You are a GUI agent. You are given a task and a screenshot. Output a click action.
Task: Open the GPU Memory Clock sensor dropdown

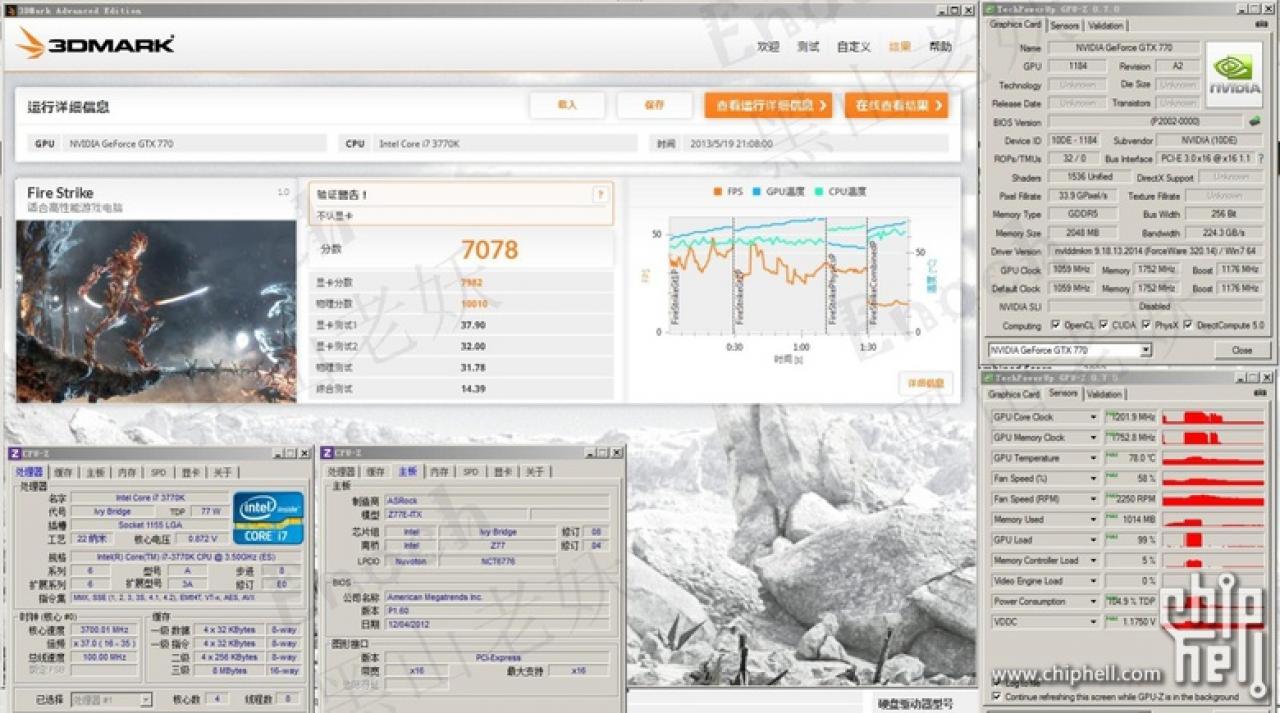point(1093,437)
